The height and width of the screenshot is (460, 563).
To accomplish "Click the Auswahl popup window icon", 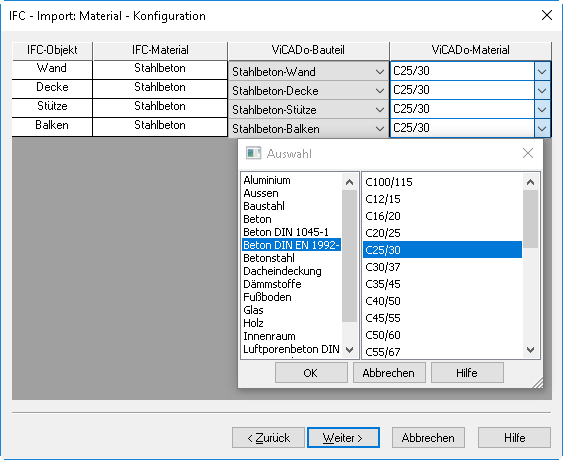I will [x=253, y=153].
